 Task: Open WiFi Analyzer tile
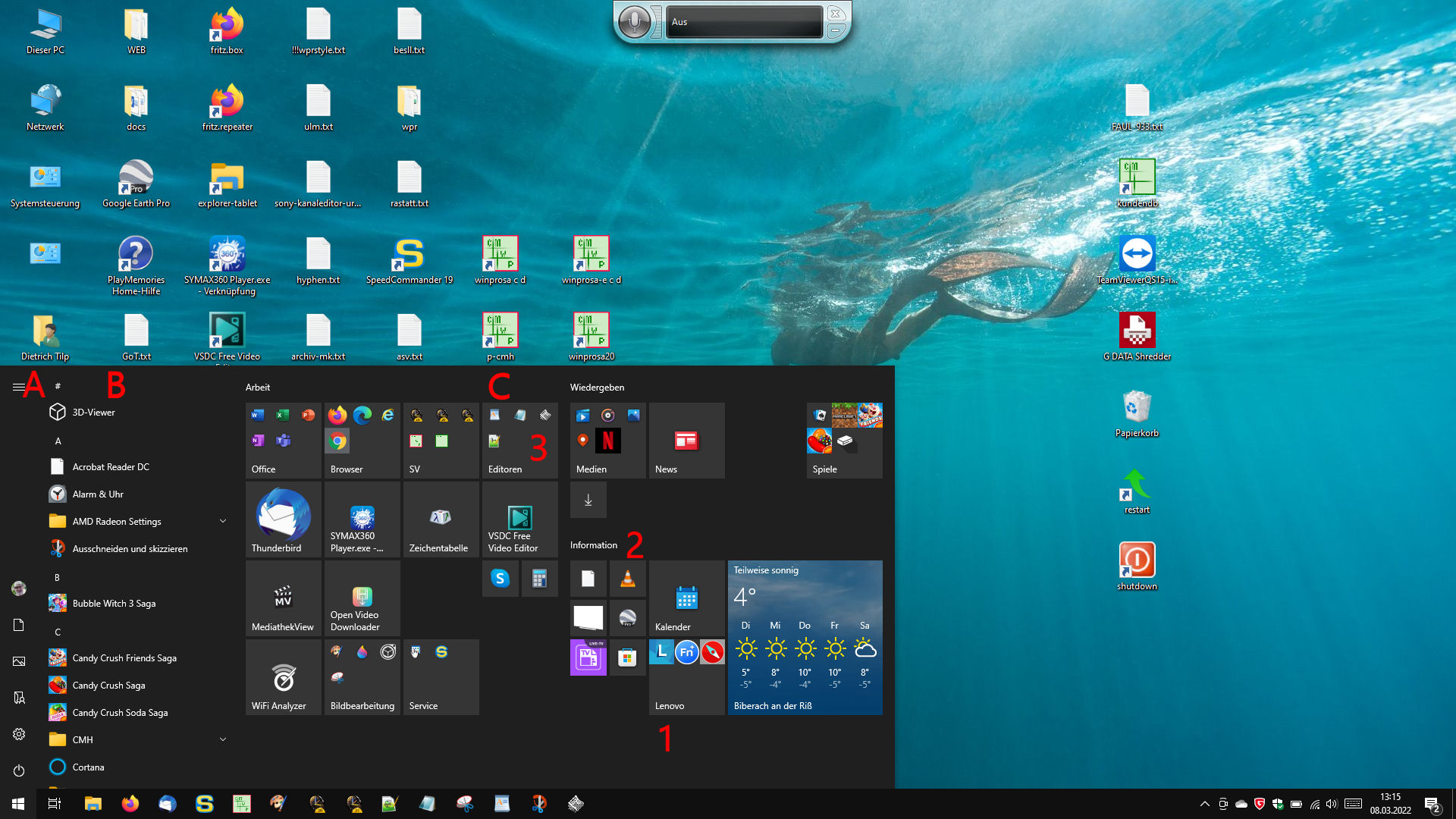click(283, 677)
